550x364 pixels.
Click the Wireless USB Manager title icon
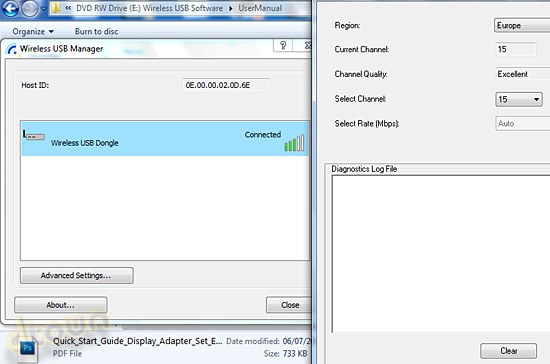[x=12, y=49]
